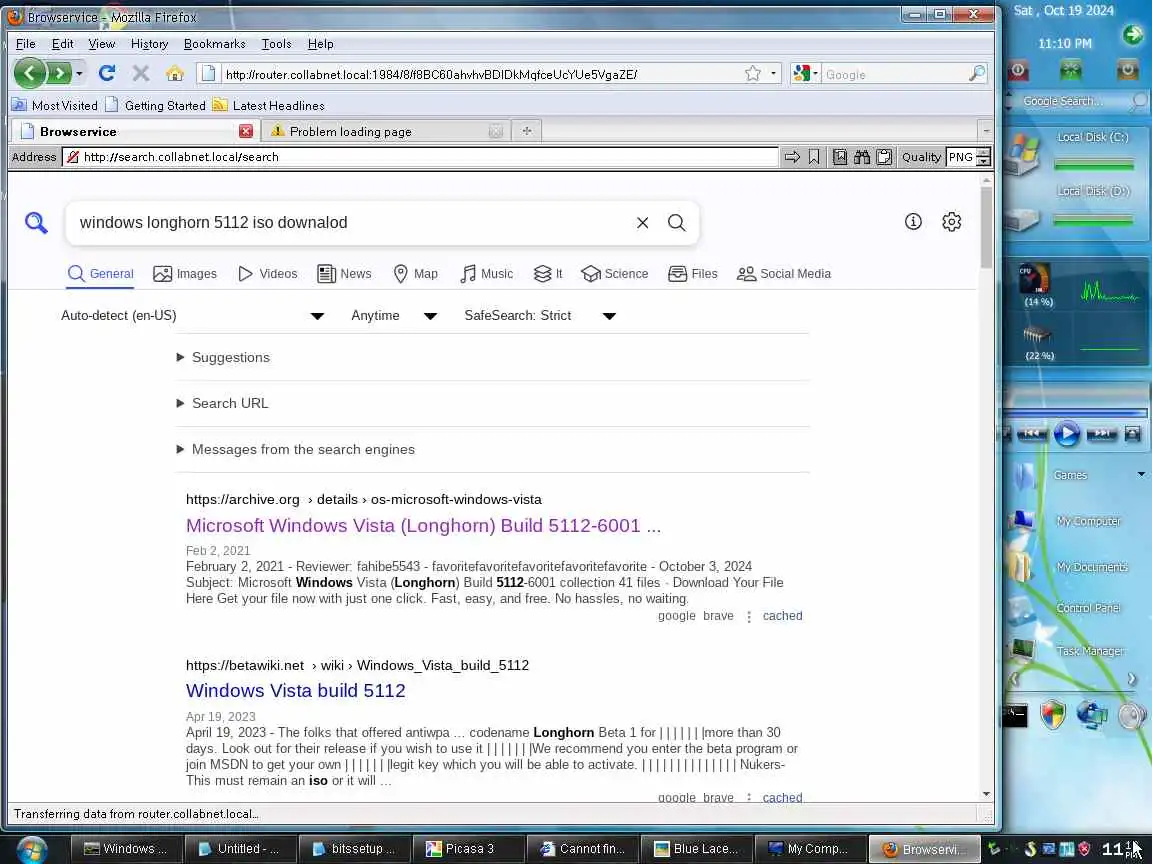Open Find with the binoculars icon

(x=862, y=157)
